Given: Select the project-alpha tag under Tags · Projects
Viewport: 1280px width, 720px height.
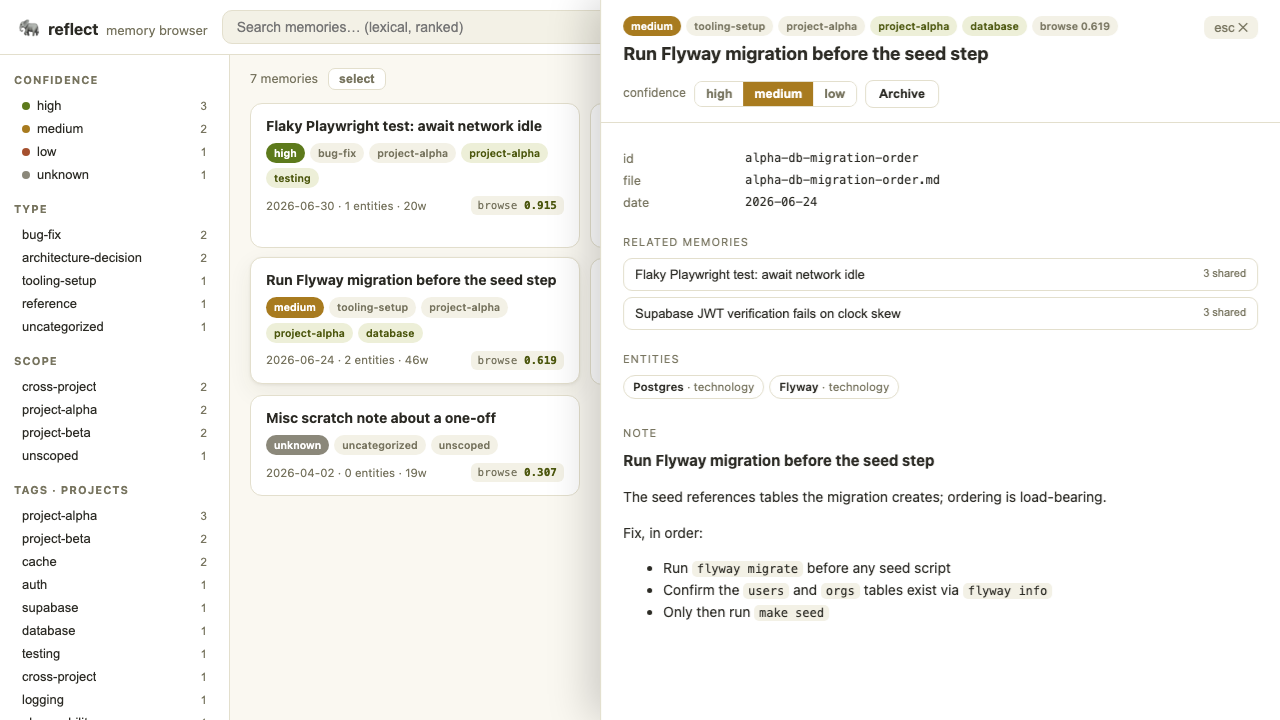Looking at the screenshot, I should [x=114, y=516].
